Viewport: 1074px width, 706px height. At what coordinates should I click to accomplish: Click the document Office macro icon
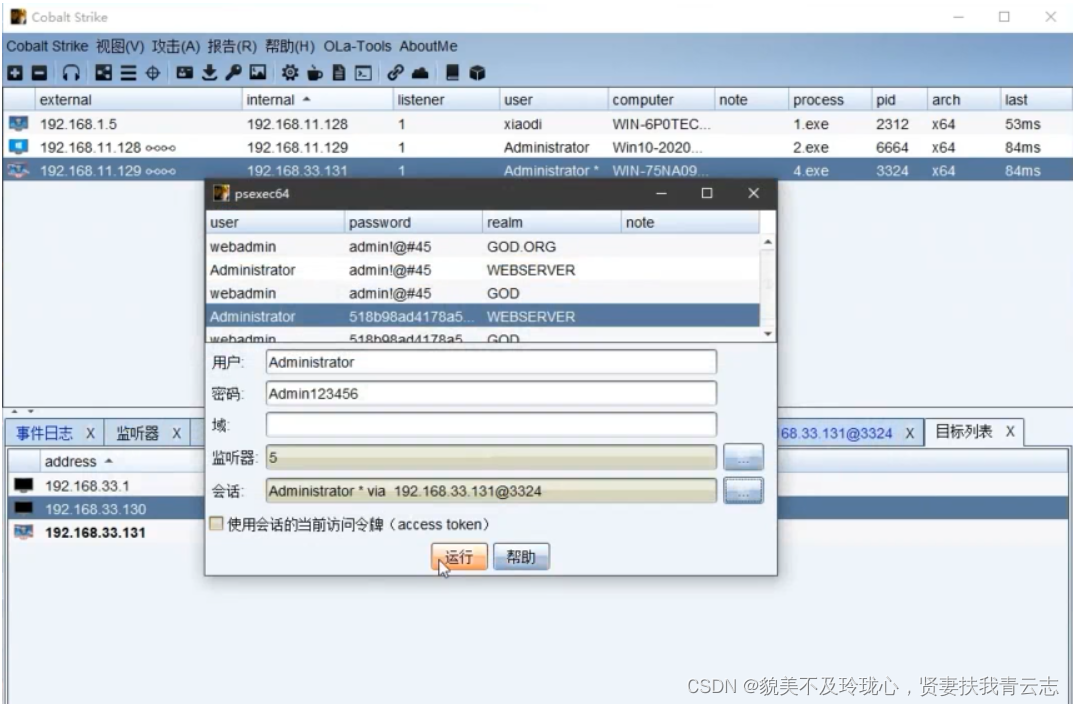[339, 73]
